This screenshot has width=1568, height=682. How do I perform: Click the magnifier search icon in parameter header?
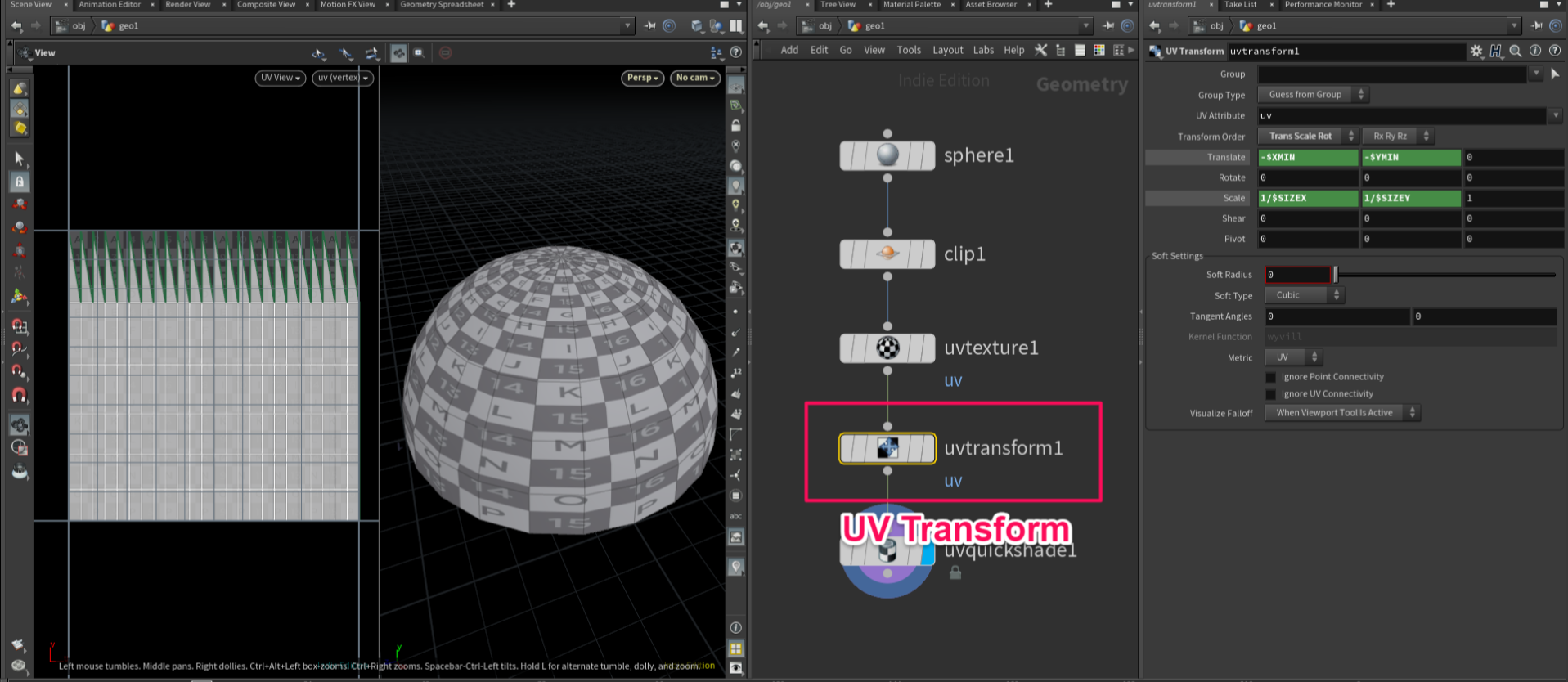pyautogui.click(x=1516, y=51)
